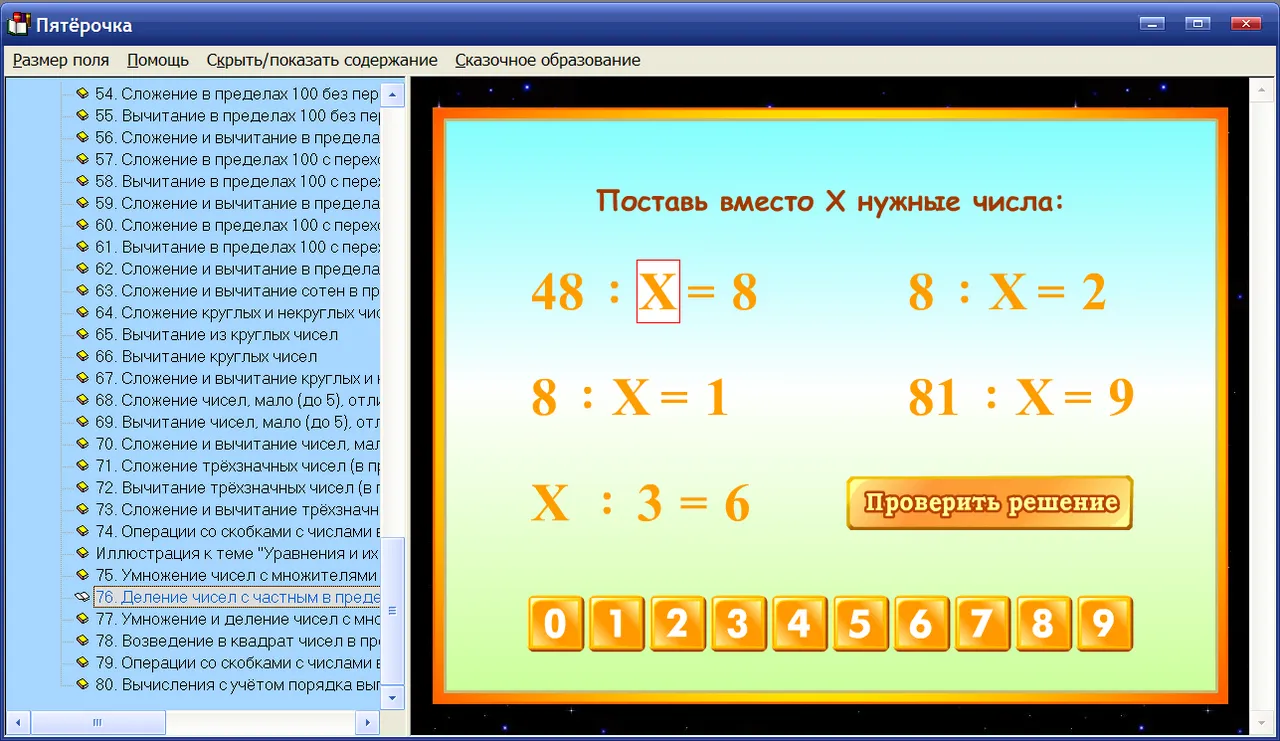This screenshot has width=1280, height=741.
Task: Click the digit 9 tile
Action: 1104,624
